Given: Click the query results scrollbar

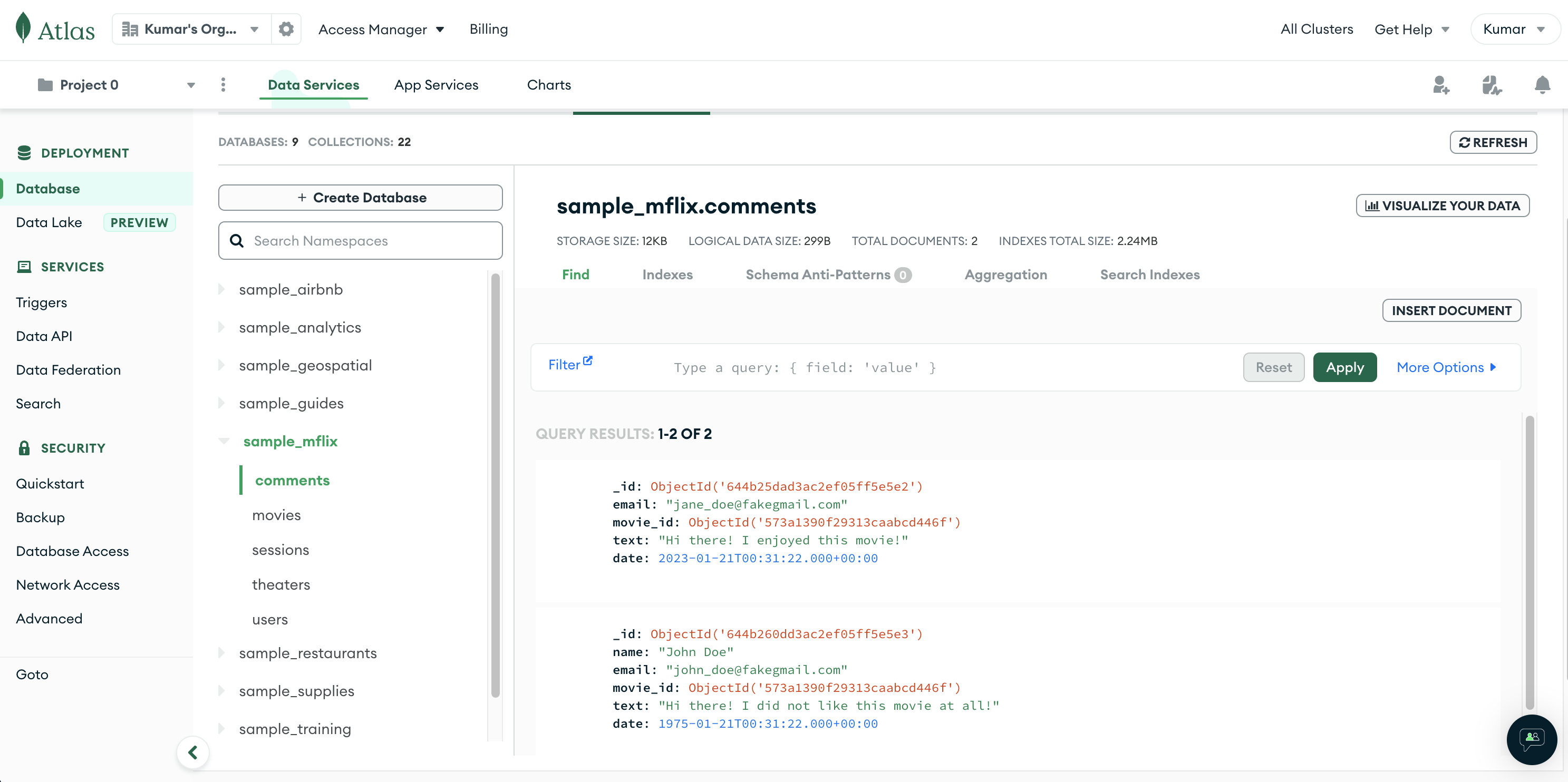Looking at the screenshot, I should click(x=1530, y=562).
